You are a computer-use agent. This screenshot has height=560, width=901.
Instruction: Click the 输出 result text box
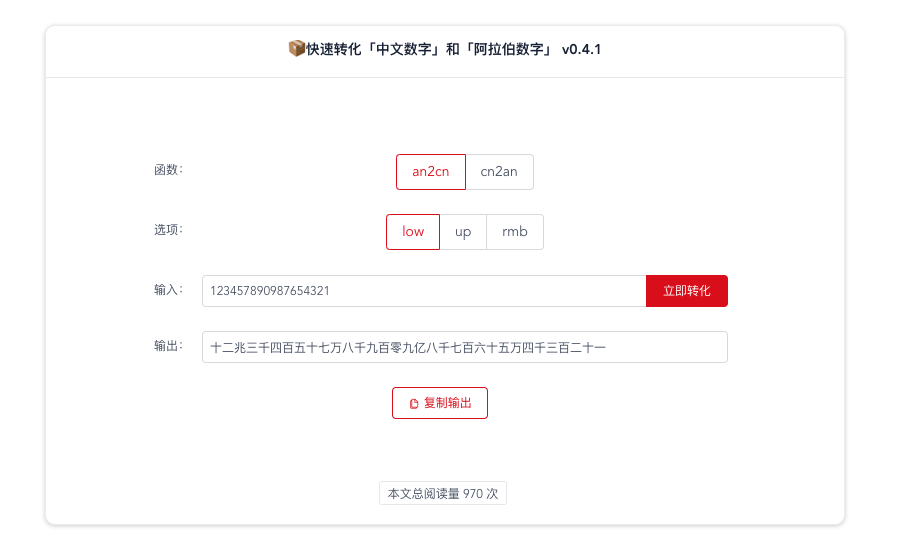tap(464, 347)
